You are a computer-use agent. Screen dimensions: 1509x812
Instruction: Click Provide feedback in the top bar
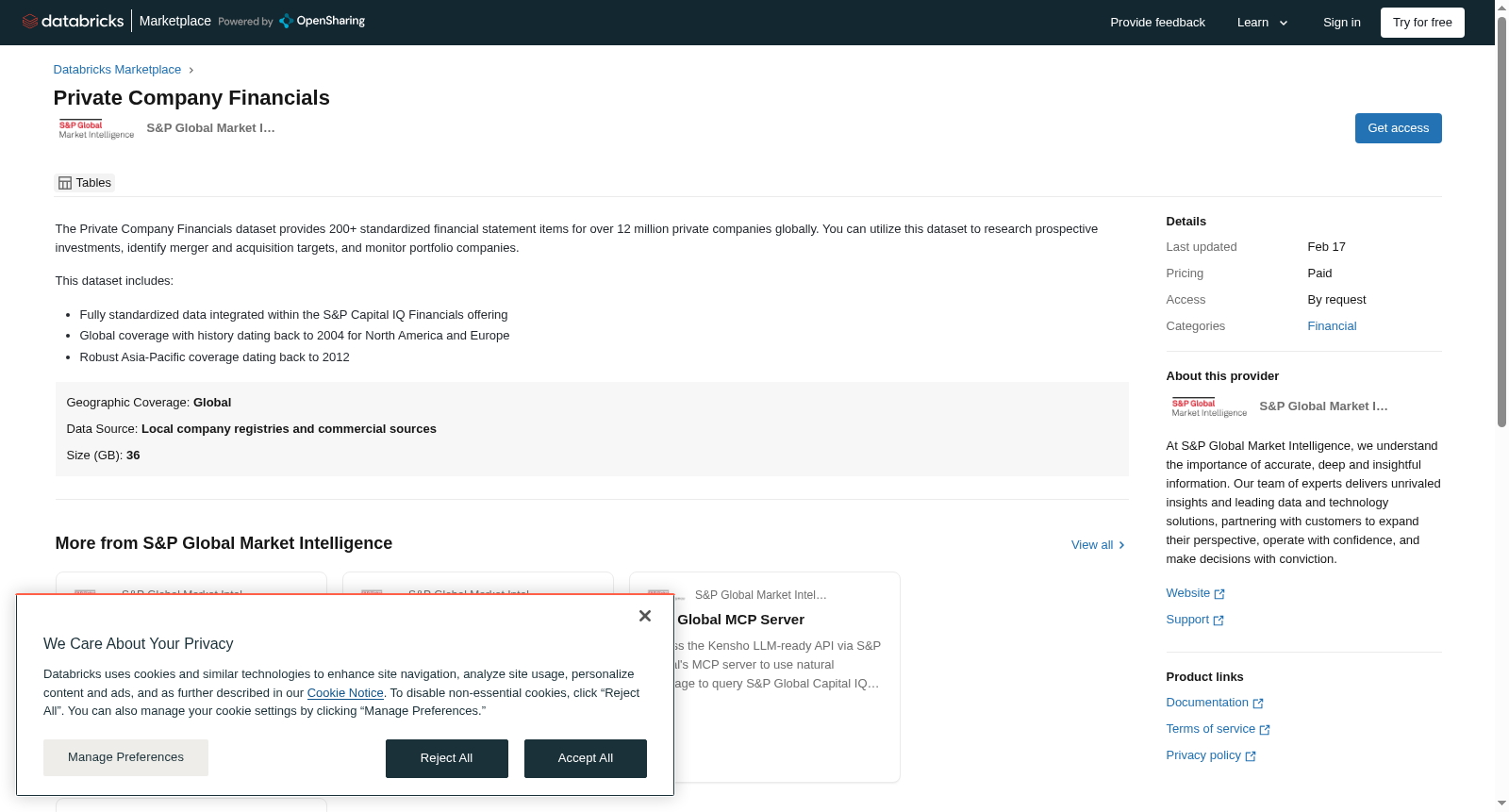pos(1157,23)
